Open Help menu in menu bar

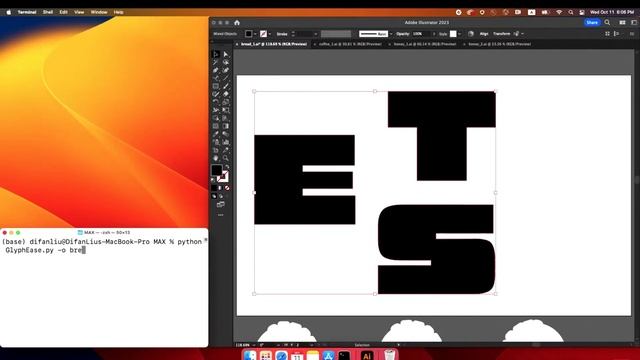118,12
